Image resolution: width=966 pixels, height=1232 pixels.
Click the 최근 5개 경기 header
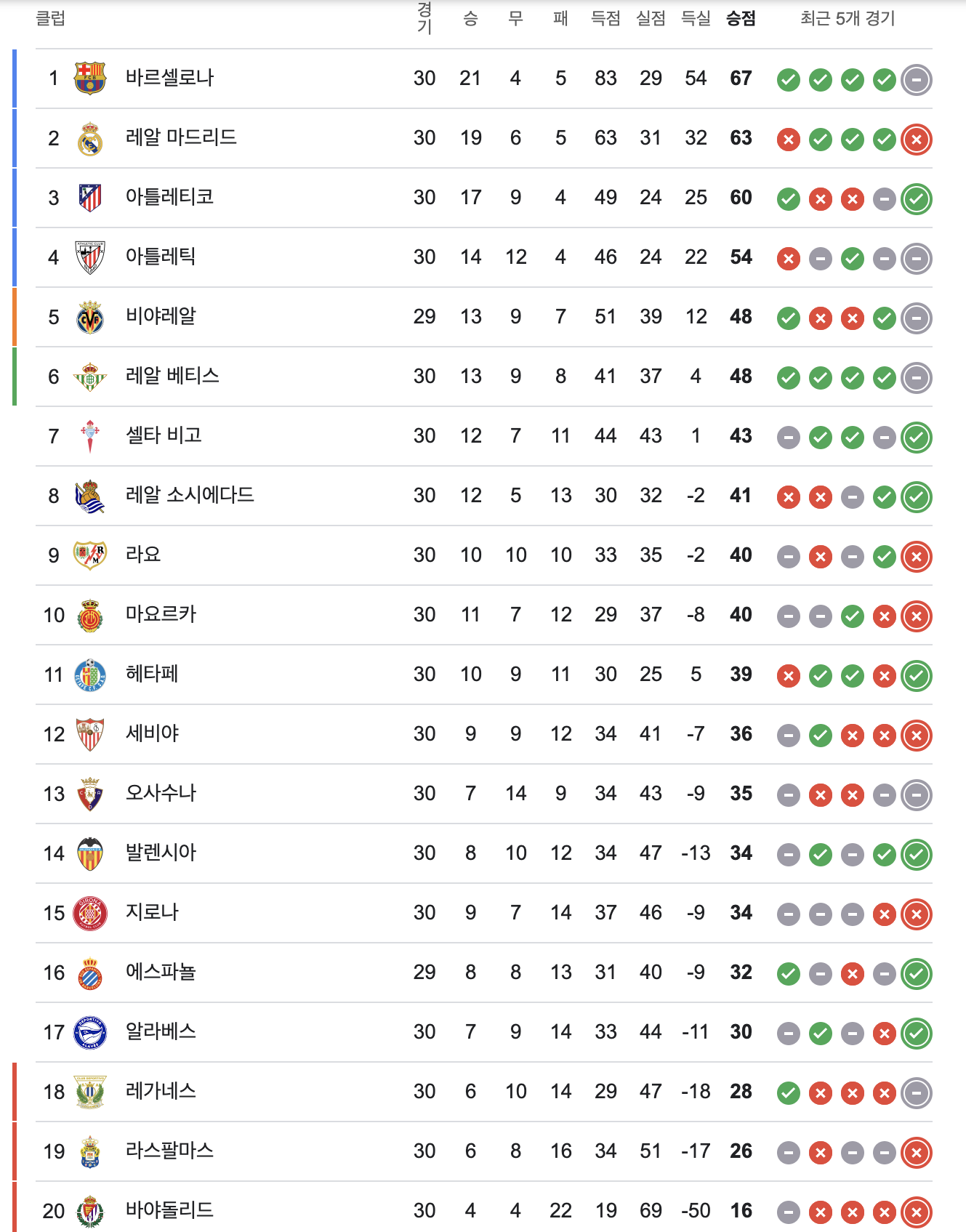point(848,18)
